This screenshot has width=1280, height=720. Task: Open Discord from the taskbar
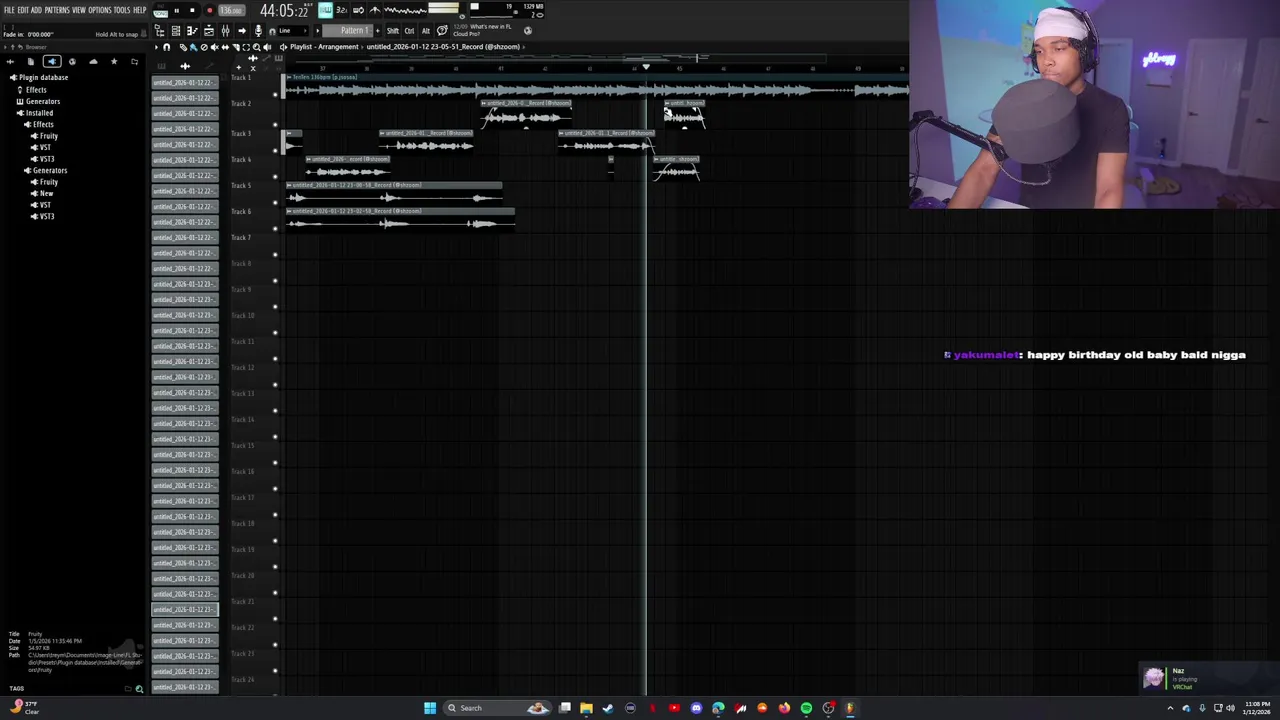[x=696, y=708]
